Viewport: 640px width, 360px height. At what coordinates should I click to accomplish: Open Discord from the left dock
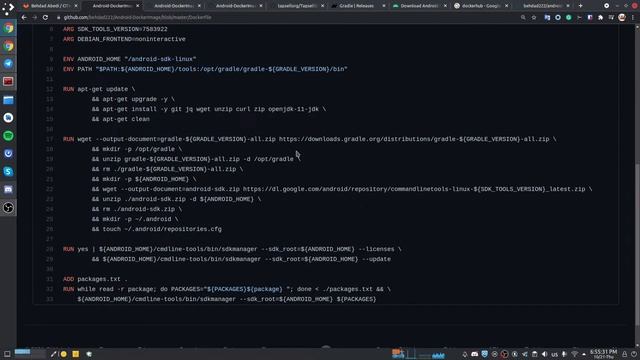tap(8, 189)
